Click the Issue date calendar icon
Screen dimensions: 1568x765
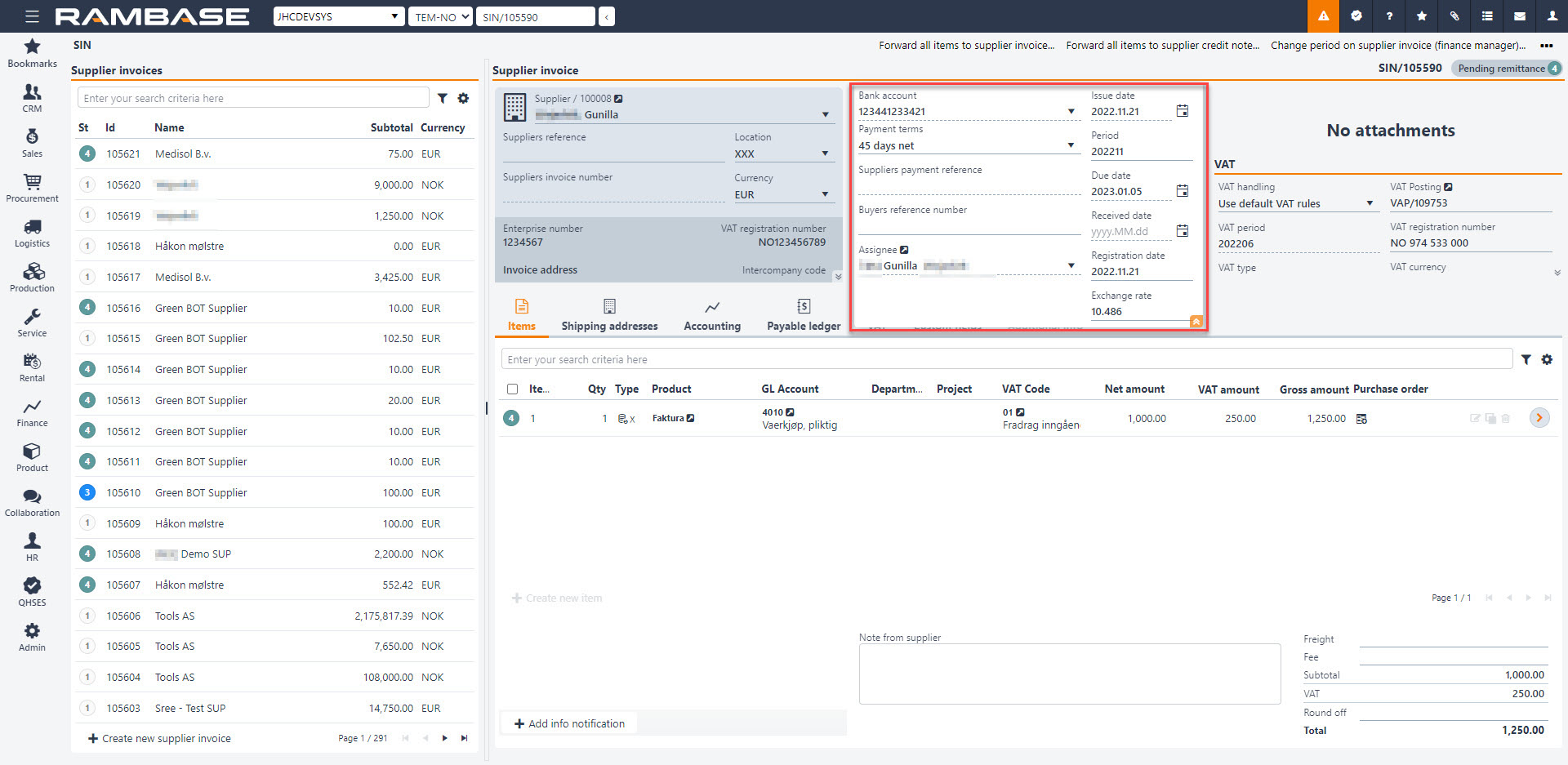(x=1182, y=111)
